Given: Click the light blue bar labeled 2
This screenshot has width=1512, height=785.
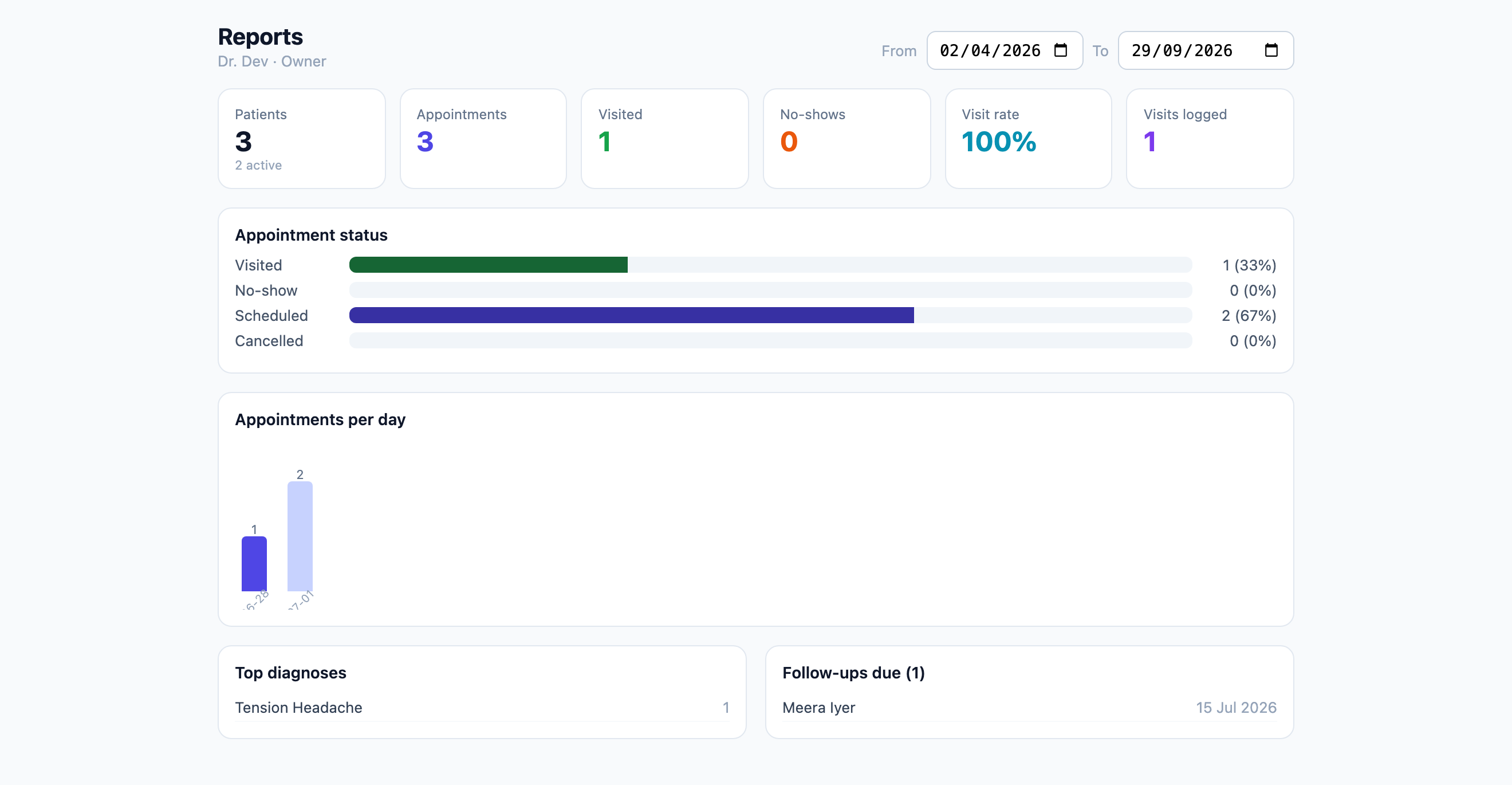Looking at the screenshot, I should 300,536.
